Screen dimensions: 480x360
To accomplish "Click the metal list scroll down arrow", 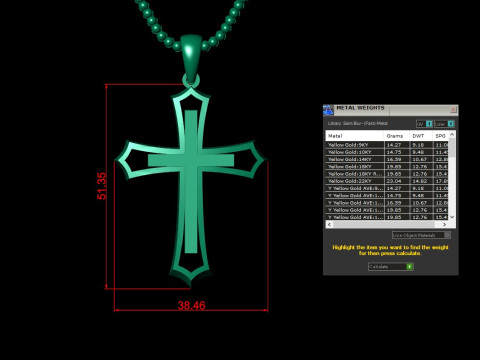I will [x=452, y=217].
